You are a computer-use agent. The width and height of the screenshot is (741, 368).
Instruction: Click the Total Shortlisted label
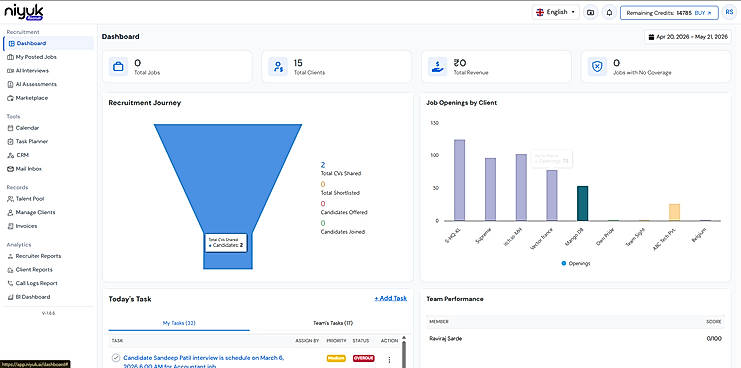pyautogui.click(x=340, y=193)
